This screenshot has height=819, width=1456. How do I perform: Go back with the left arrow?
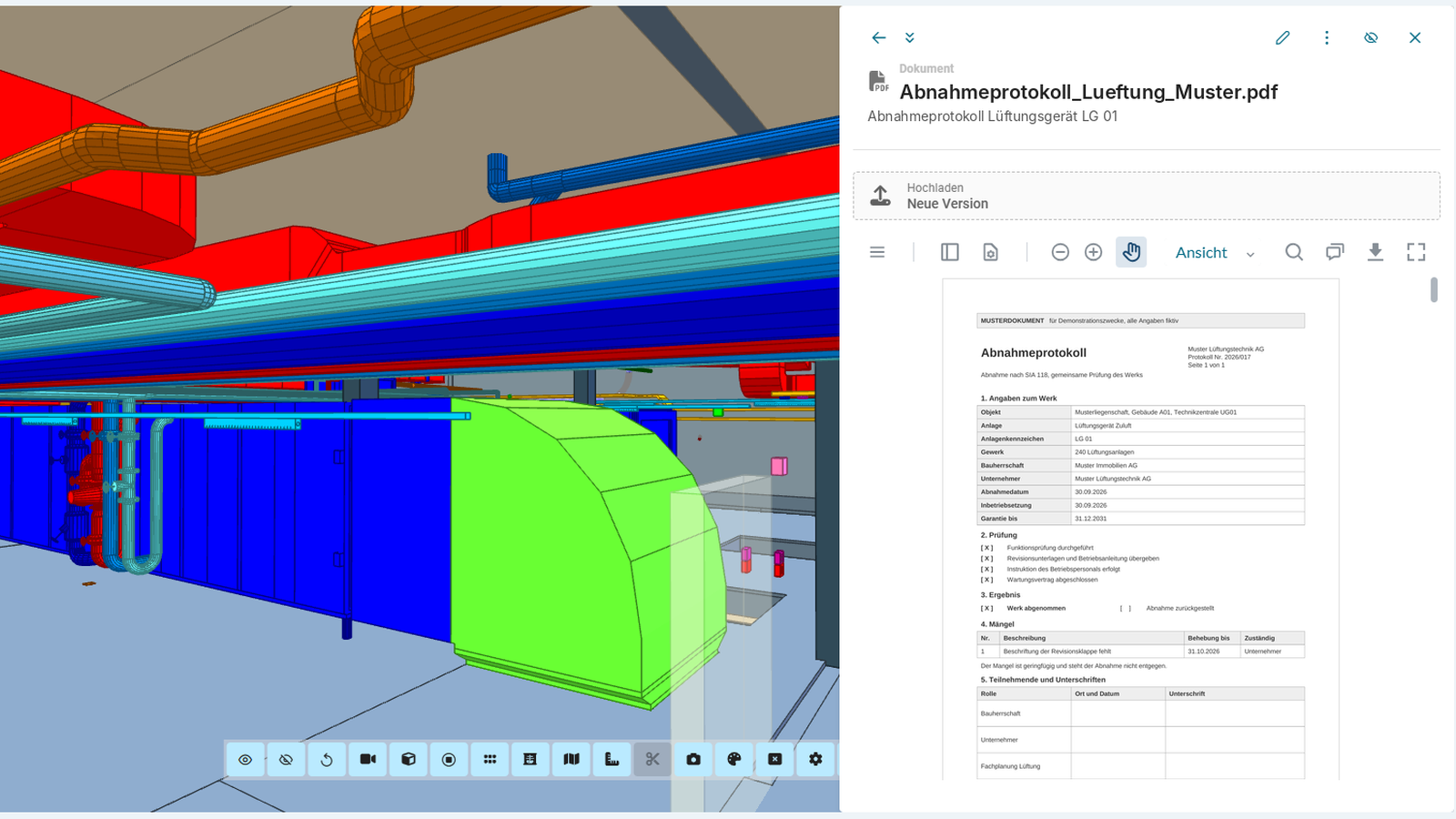[x=878, y=37]
